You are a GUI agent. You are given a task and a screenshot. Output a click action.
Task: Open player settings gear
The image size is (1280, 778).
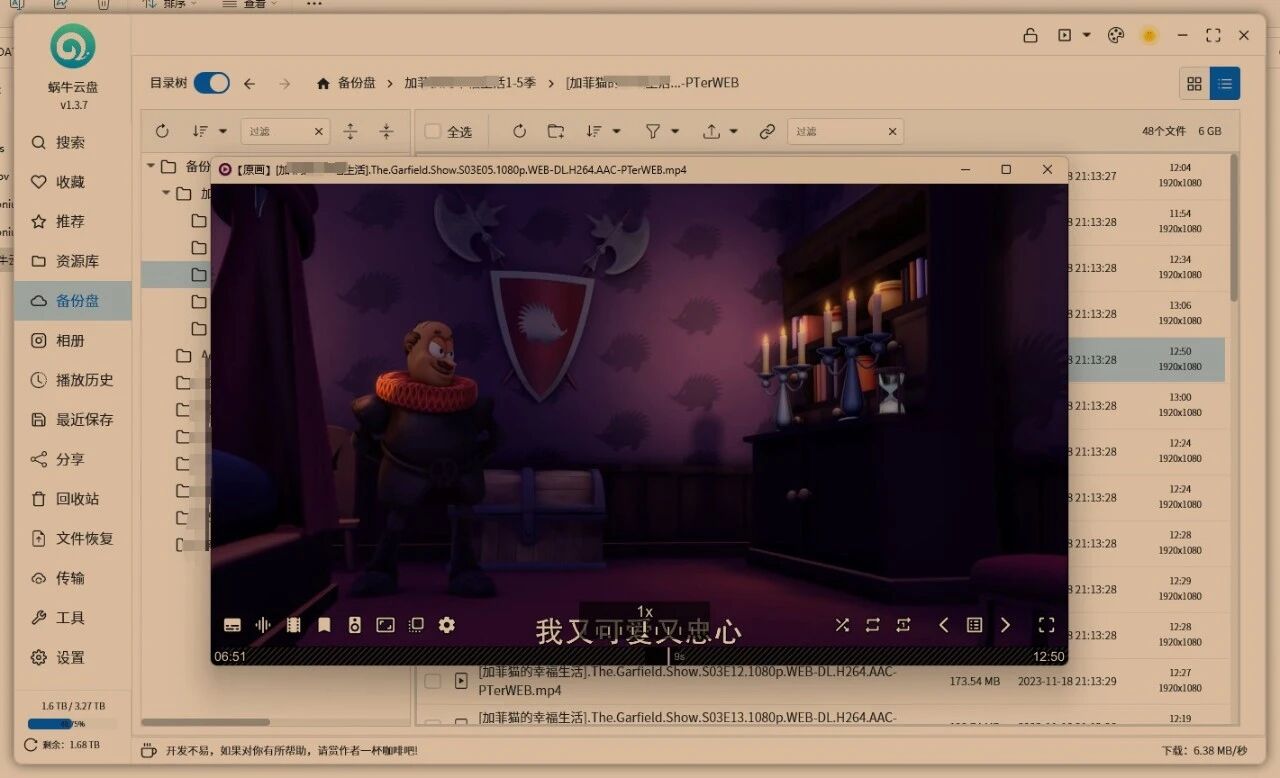click(447, 625)
